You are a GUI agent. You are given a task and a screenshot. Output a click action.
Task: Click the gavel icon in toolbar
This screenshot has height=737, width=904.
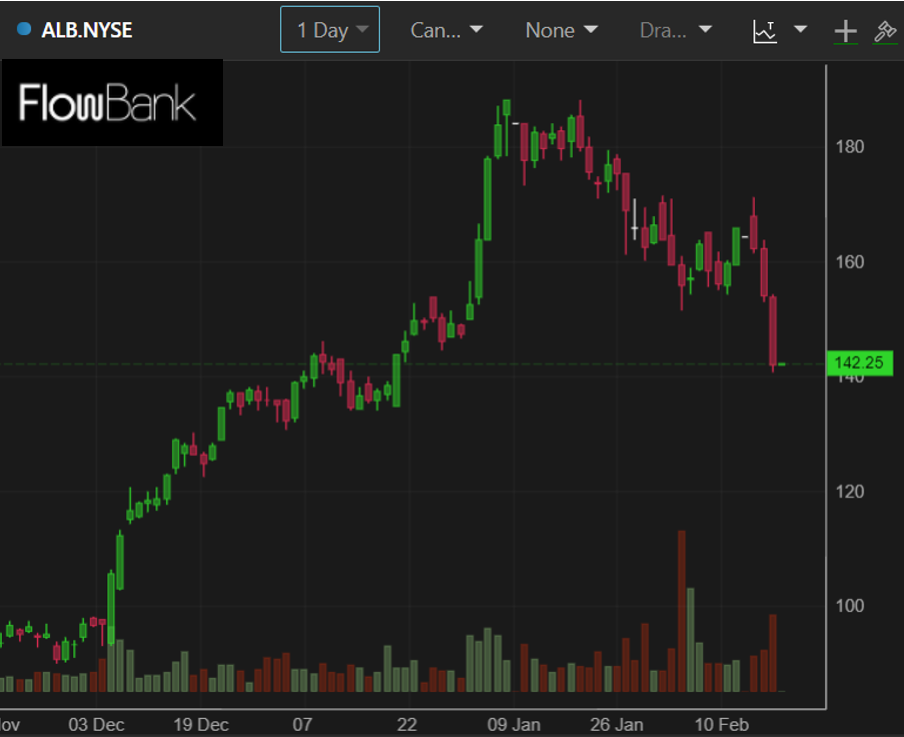pos(884,31)
